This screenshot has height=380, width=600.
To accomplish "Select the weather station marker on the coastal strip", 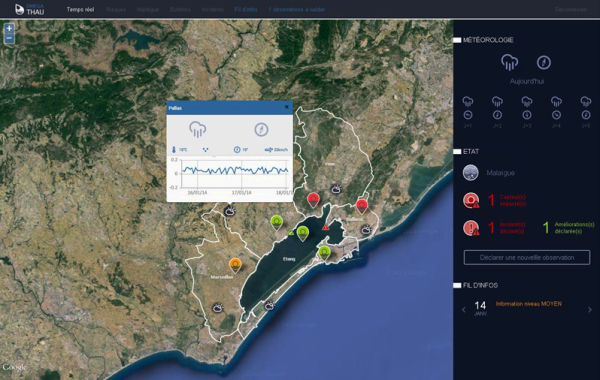I will click(x=269, y=305).
